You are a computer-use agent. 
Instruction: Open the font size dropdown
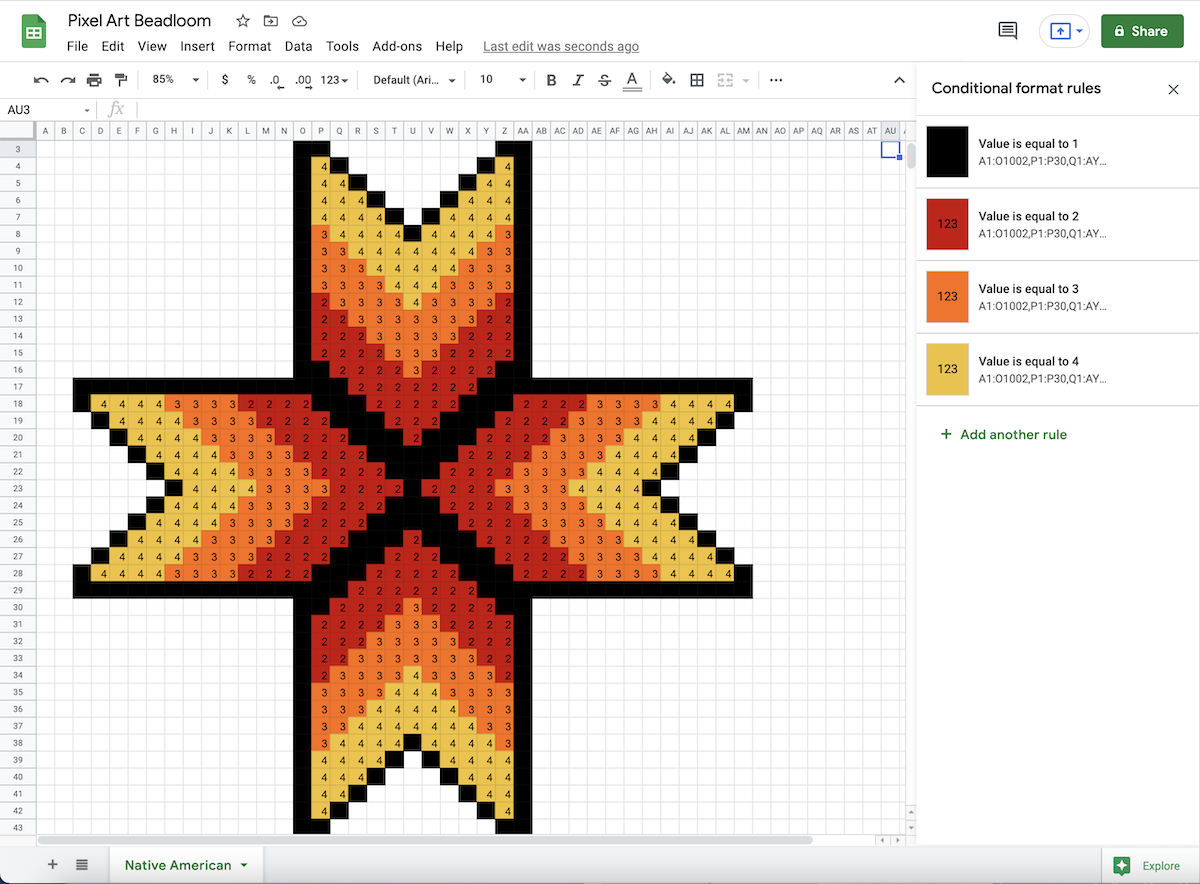500,80
